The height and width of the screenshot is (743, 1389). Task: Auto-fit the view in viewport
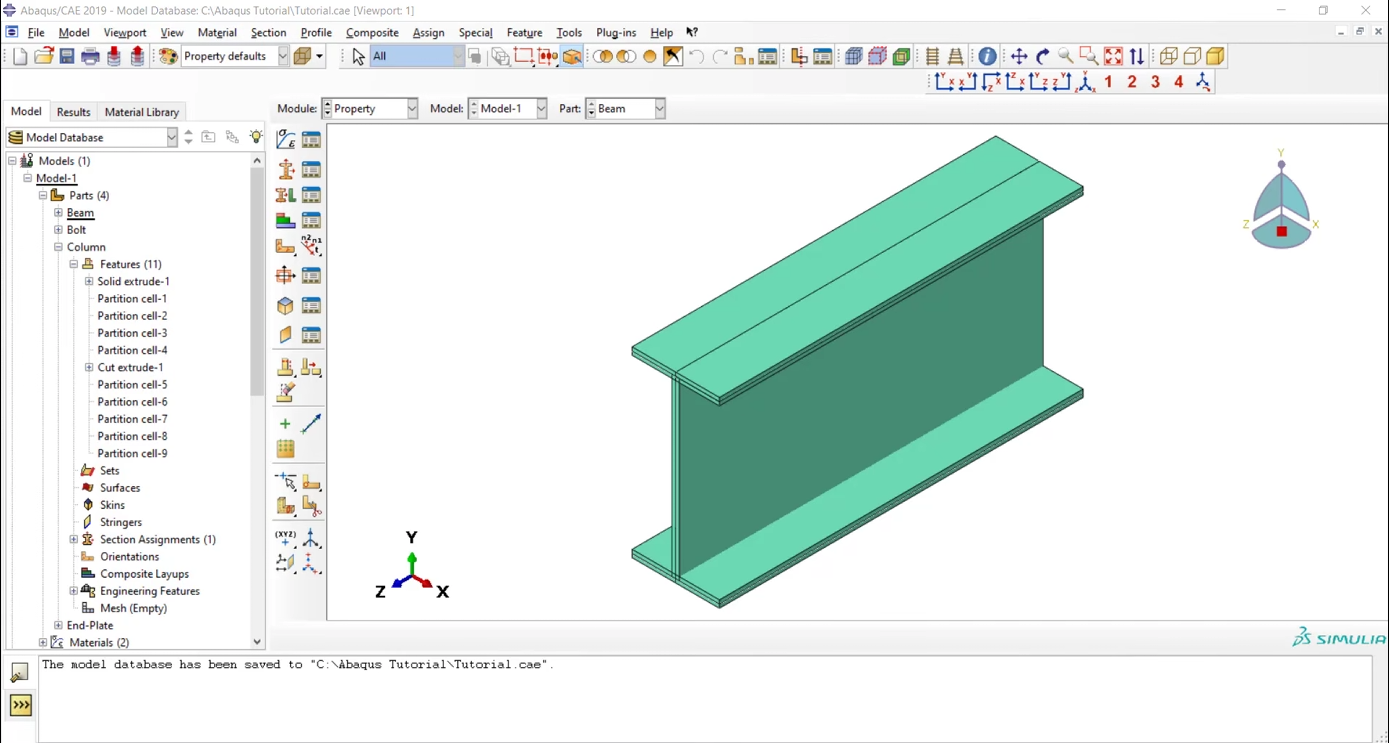tap(1113, 57)
